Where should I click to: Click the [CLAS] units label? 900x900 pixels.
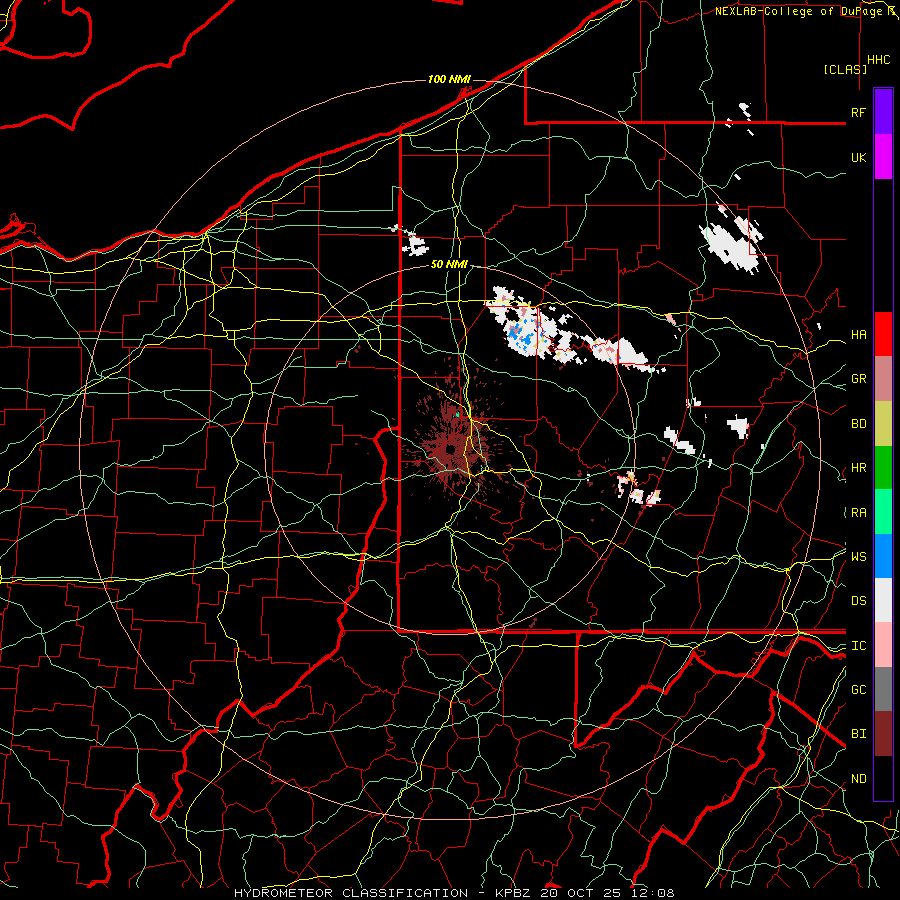[845, 69]
